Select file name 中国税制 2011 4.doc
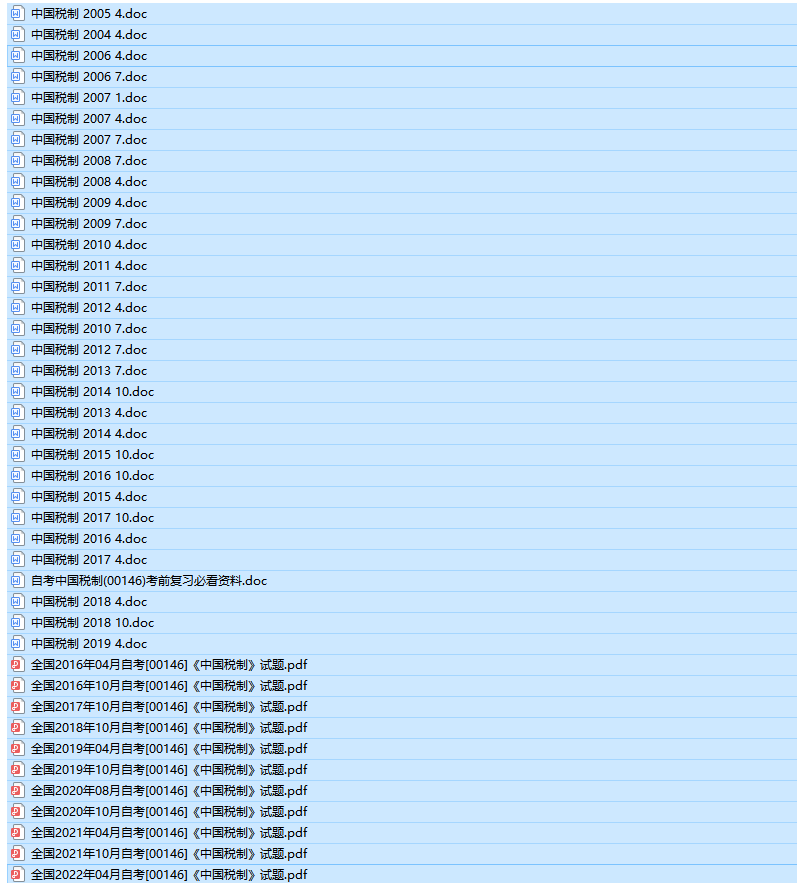The image size is (797, 883). 89,266
